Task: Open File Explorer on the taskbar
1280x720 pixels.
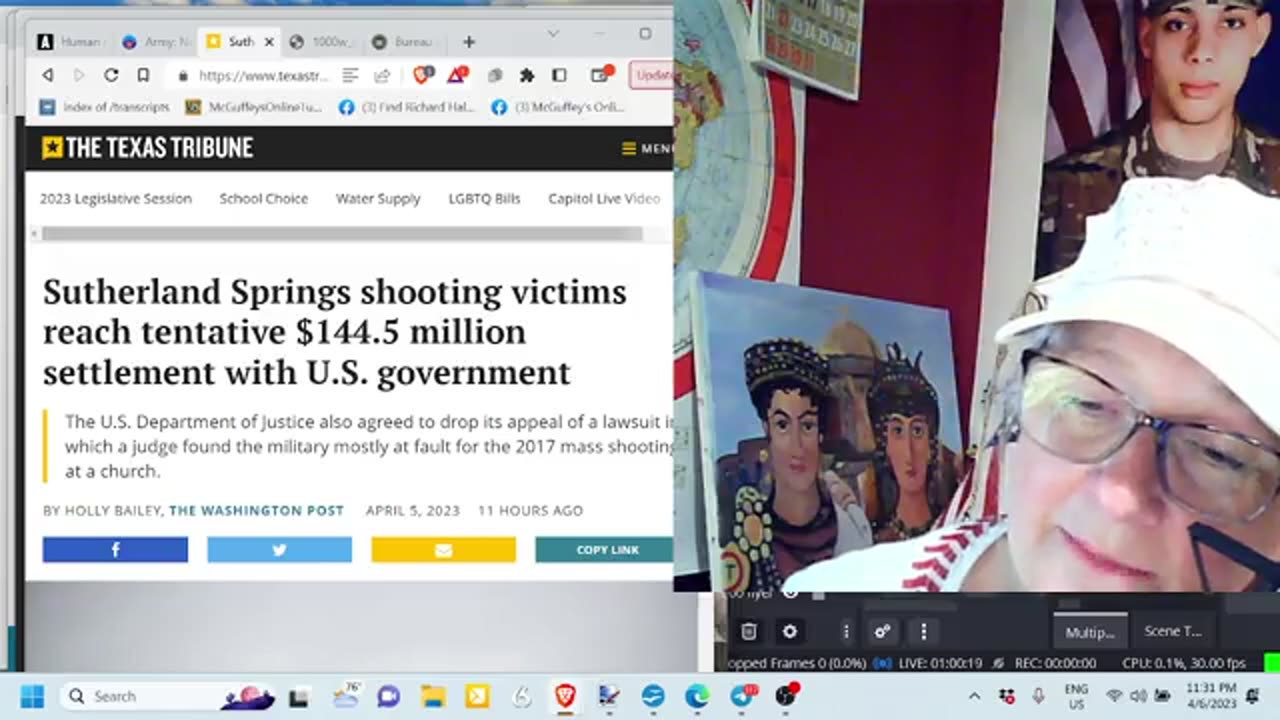Action: [432, 696]
